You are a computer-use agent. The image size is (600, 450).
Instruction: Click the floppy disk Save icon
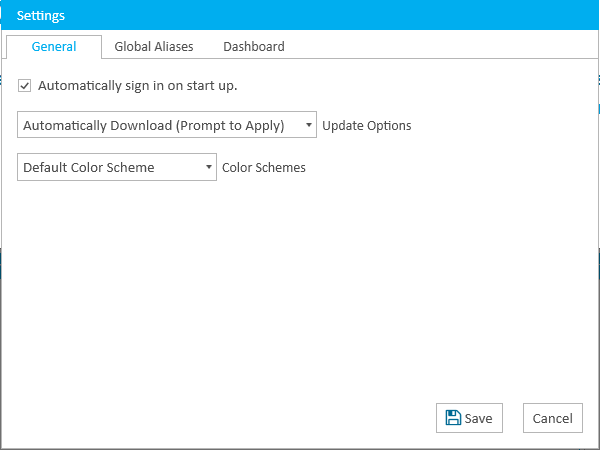453,418
